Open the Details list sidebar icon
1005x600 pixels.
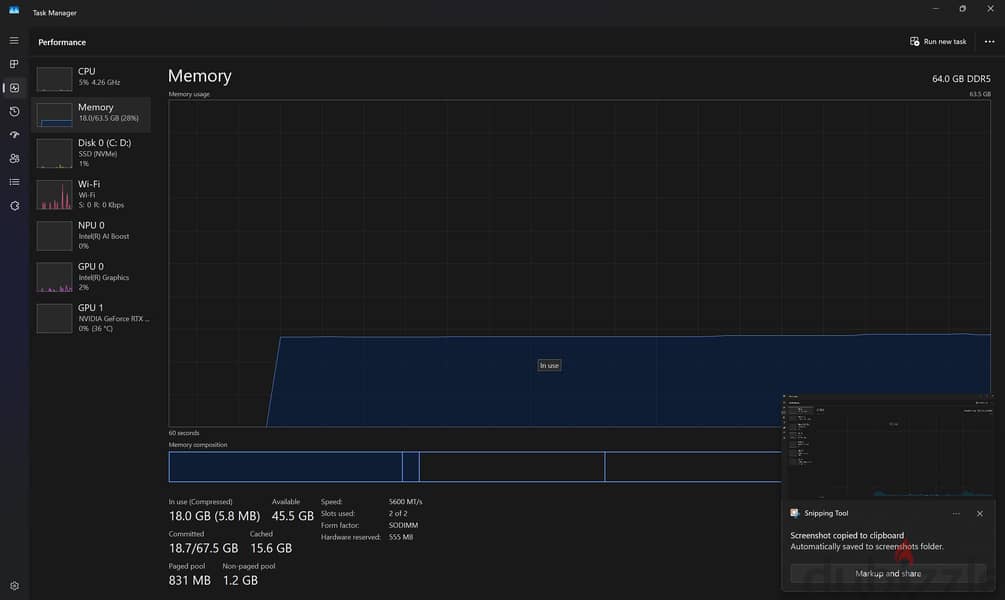[x=14, y=182]
